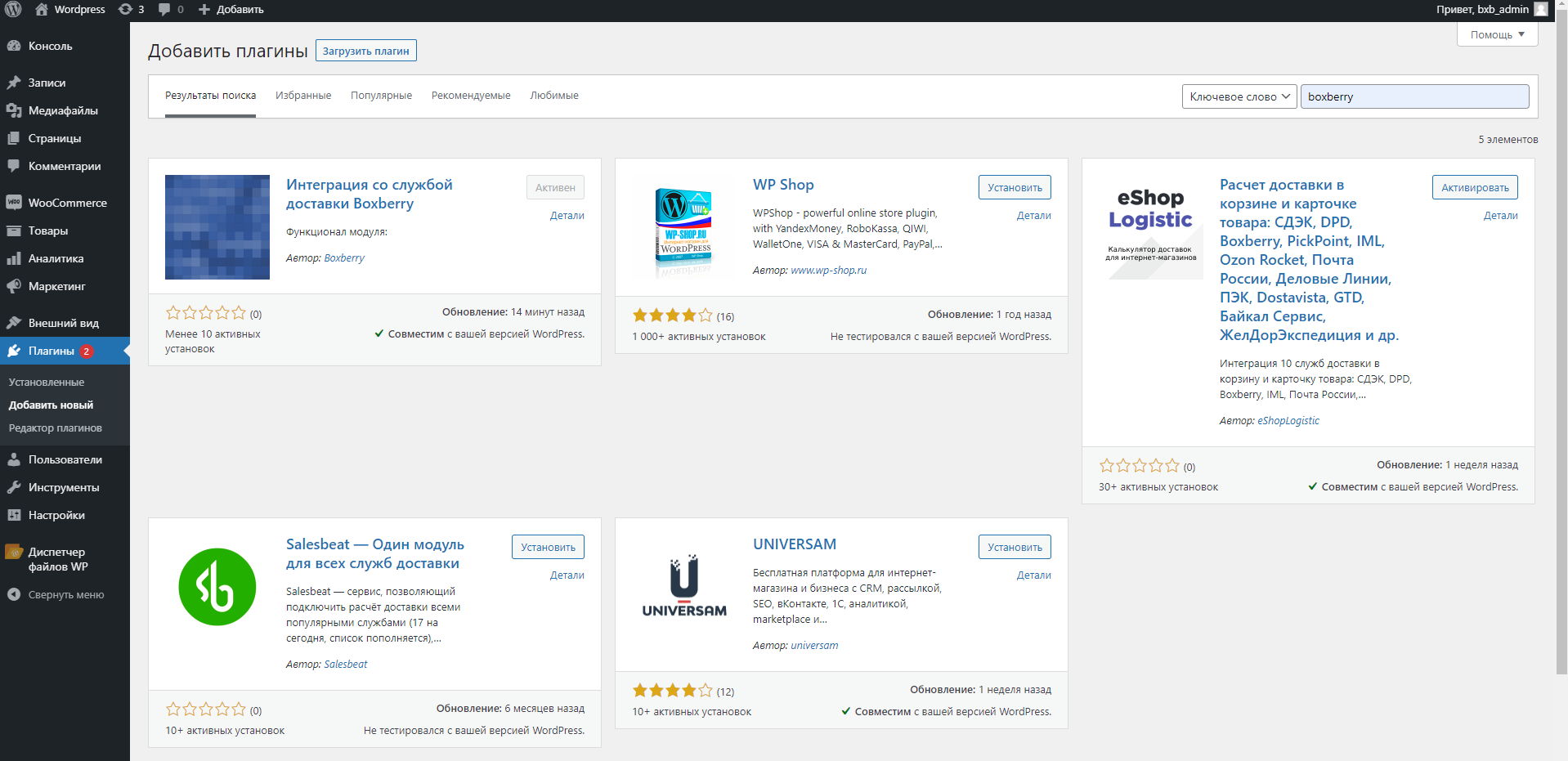Viewport: 1568px width, 761px height.
Task: Open the universam author link
Action: [x=814, y=646]
